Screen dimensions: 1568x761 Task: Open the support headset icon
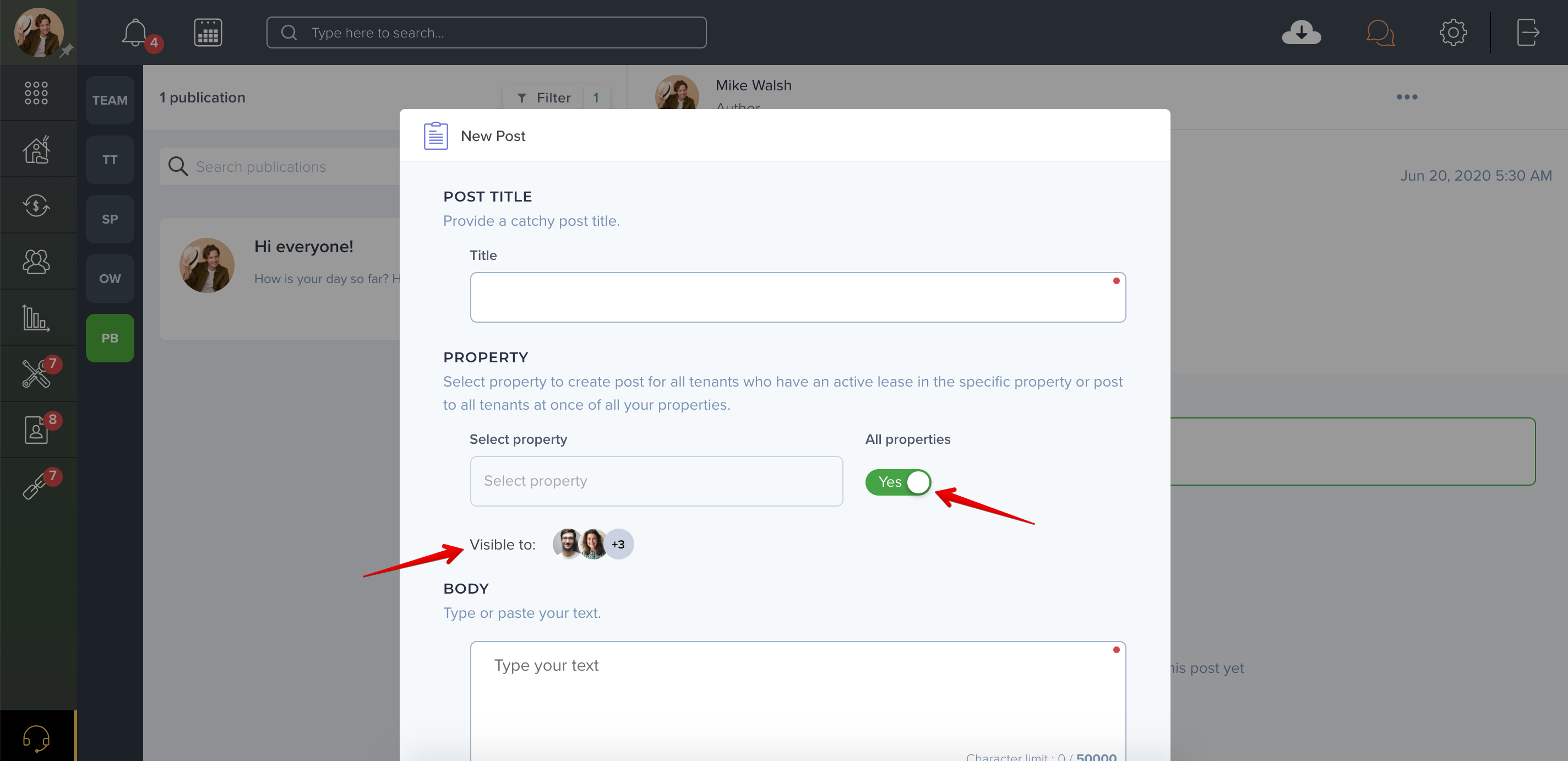[x=36, y=738]
